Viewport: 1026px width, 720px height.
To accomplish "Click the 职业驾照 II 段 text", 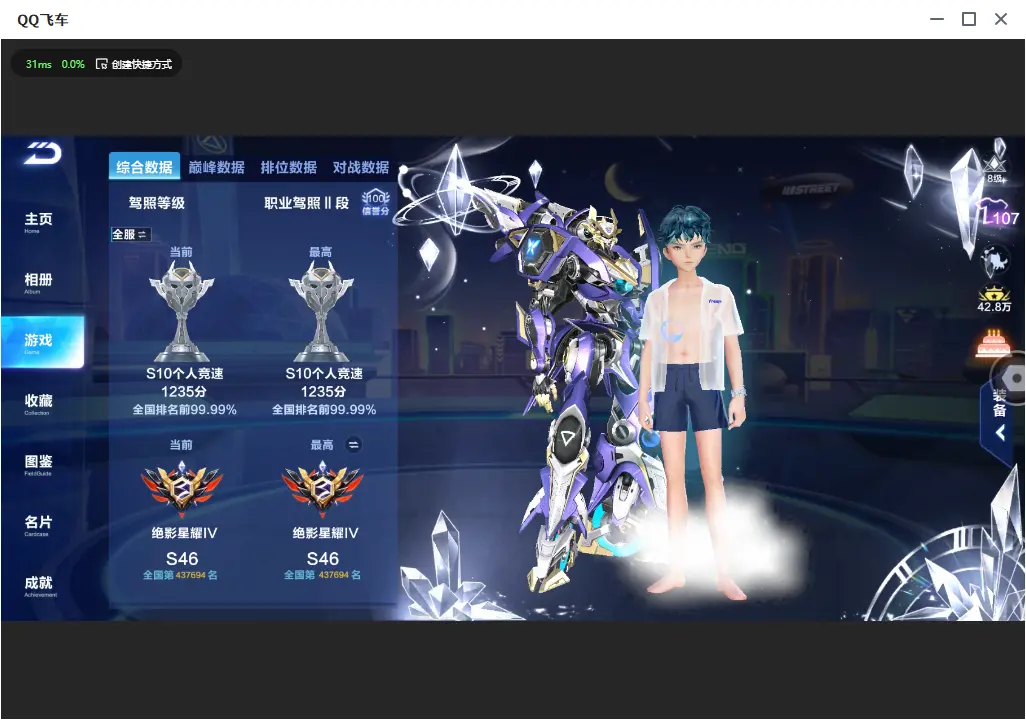I will coord(306,203).
